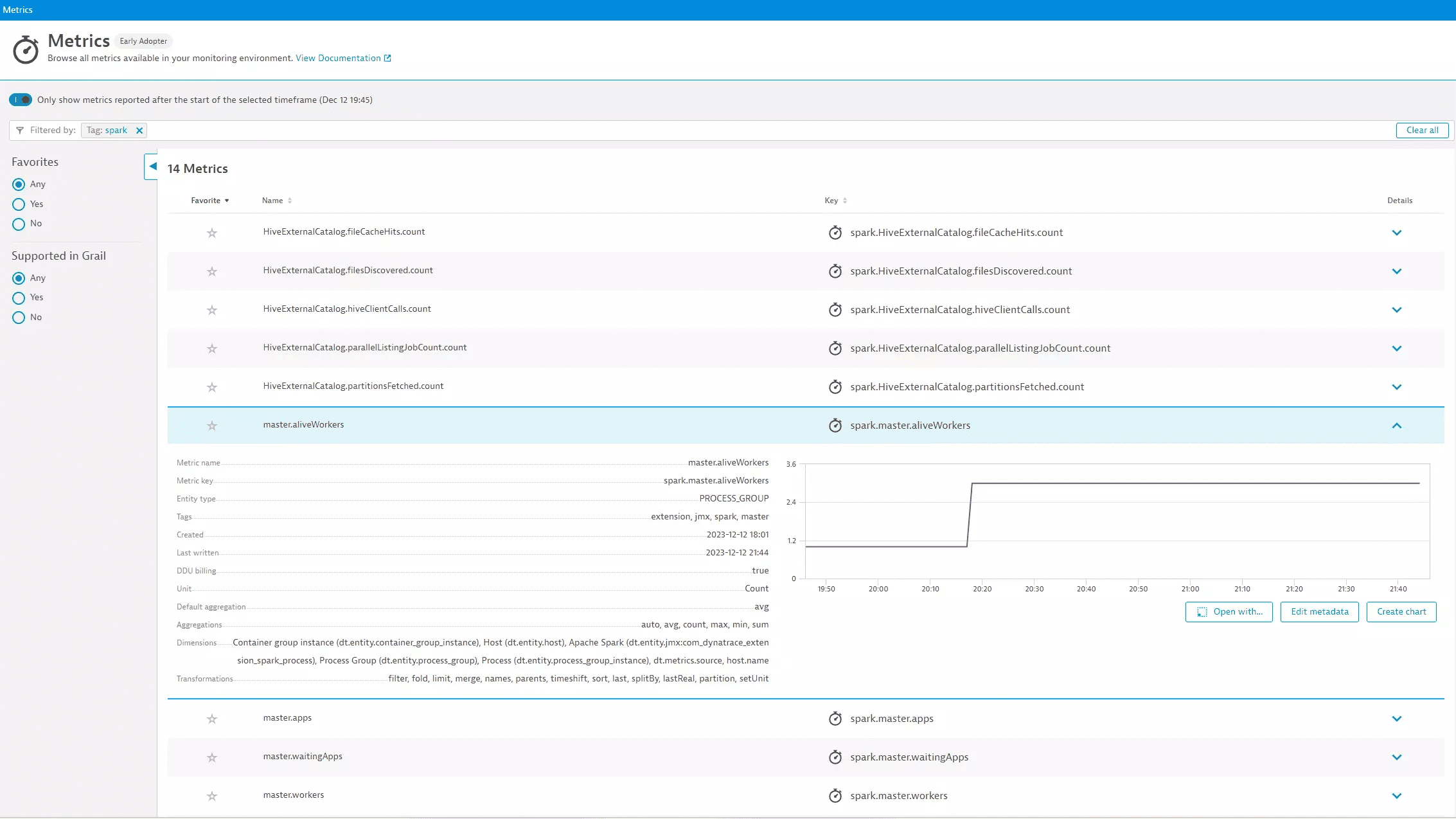The height and width of the screenshot is (819, 1456).
Task: Remove the Tag: spark filter chip
Action: 139,130
